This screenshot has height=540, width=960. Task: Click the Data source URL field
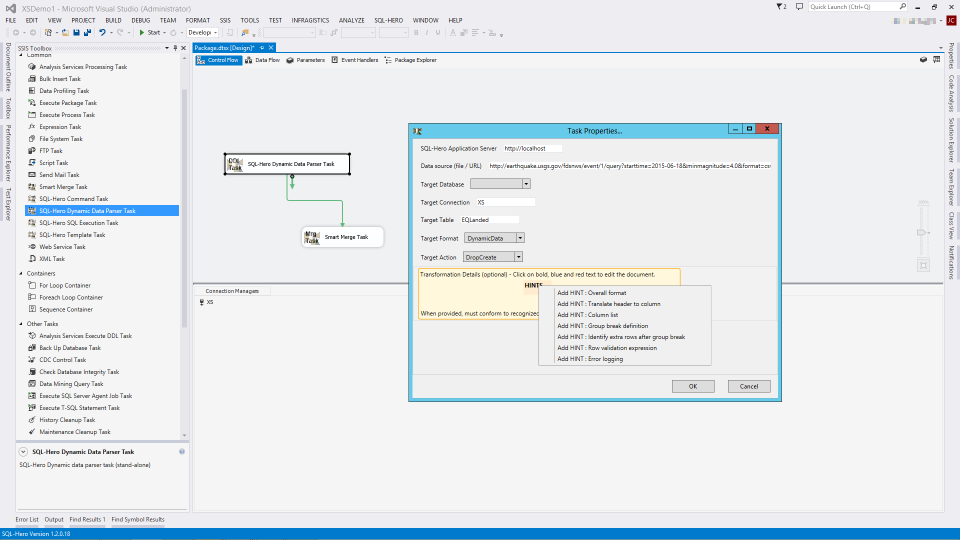click(630, 166)
